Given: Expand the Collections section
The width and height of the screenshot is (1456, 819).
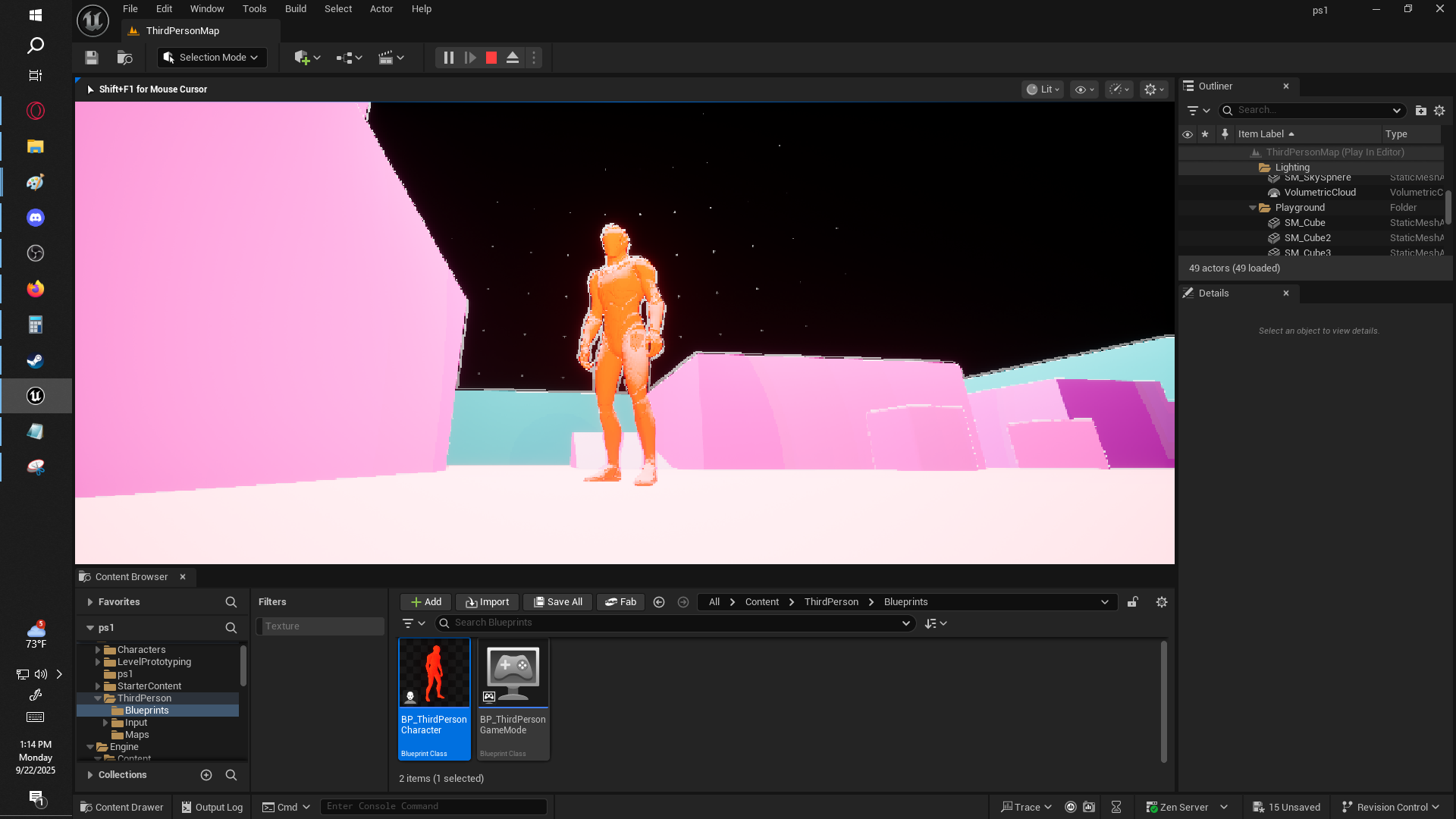Looking at the screenshot, I should (x=90, y=775).
